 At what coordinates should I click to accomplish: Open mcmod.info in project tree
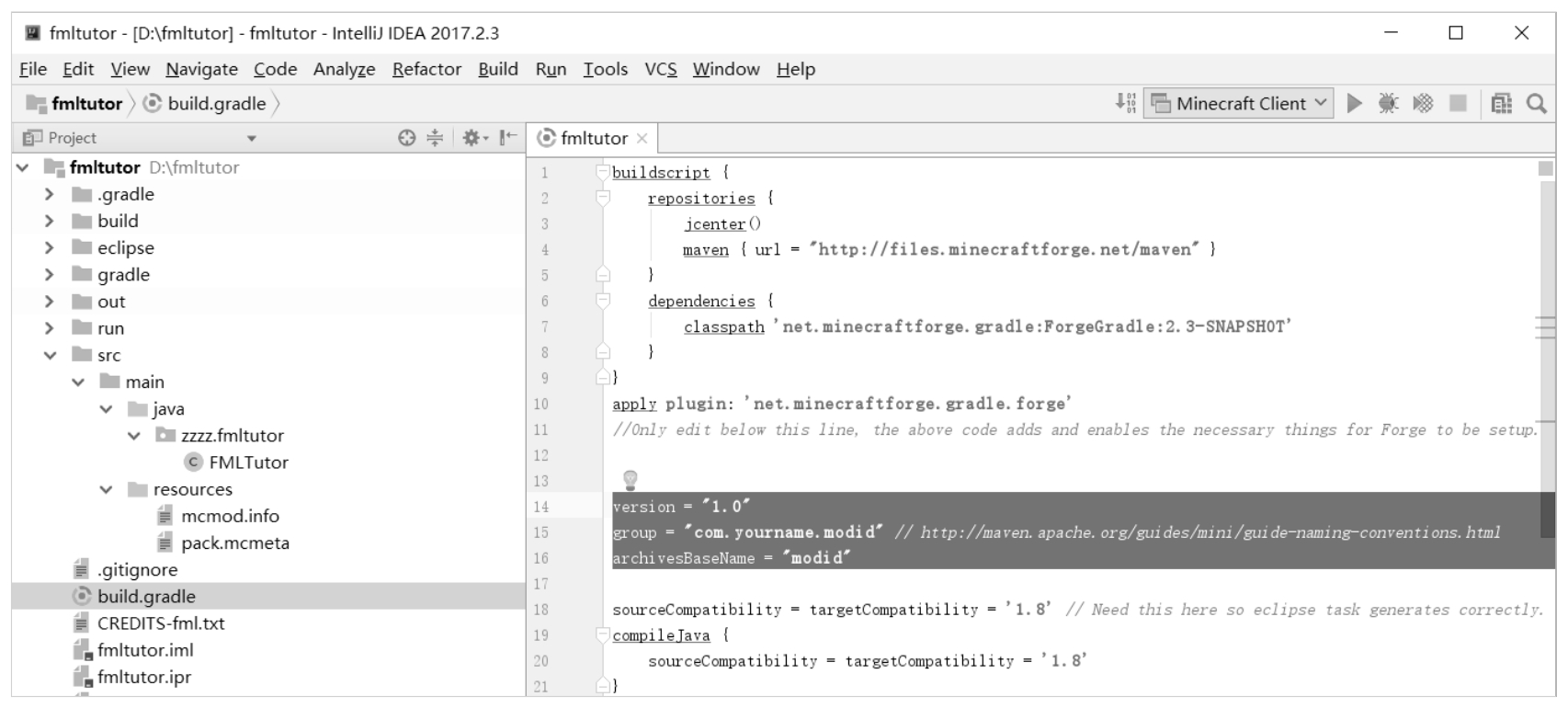[230, 516]
